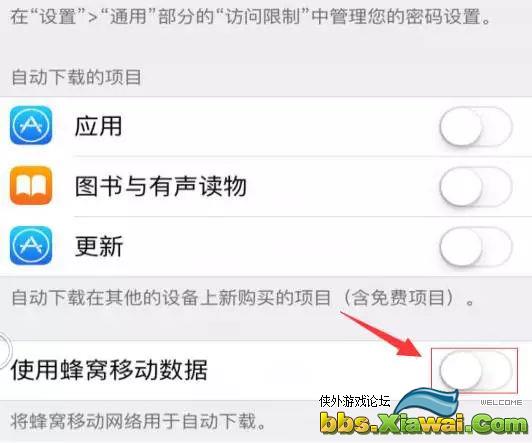
Task: Tap the 自动下载的项目 section header
Action: click(77, 77)
